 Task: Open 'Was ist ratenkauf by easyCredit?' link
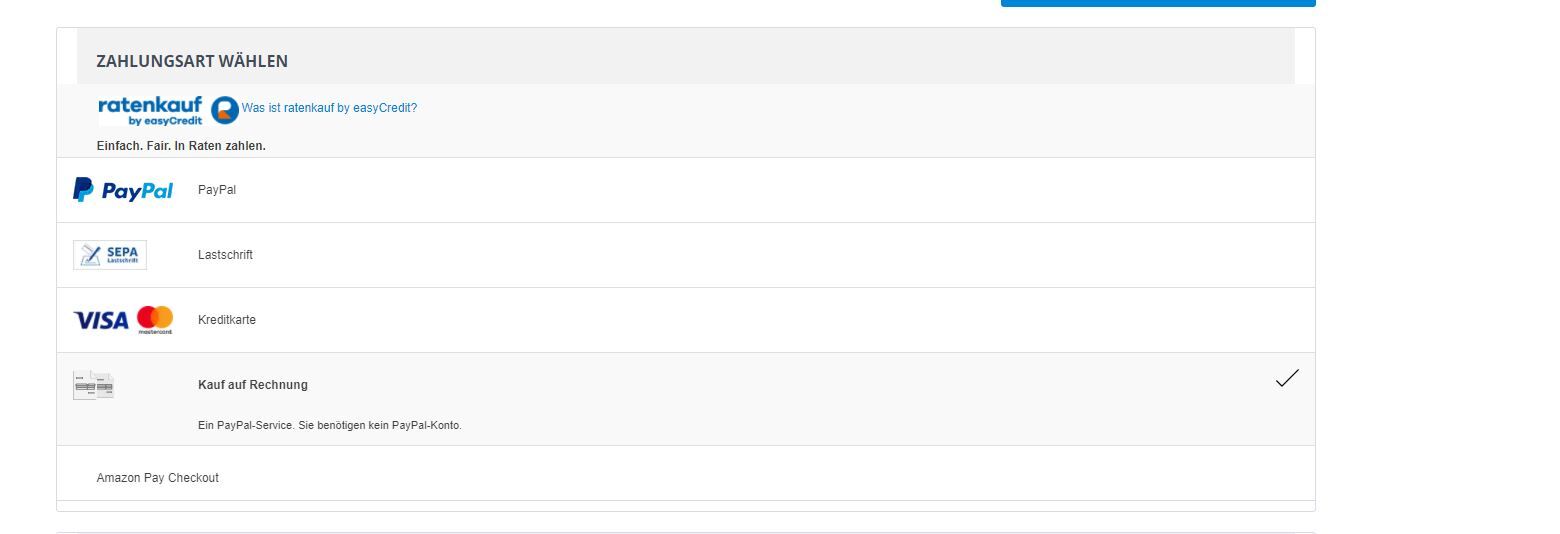coord(329,108)
